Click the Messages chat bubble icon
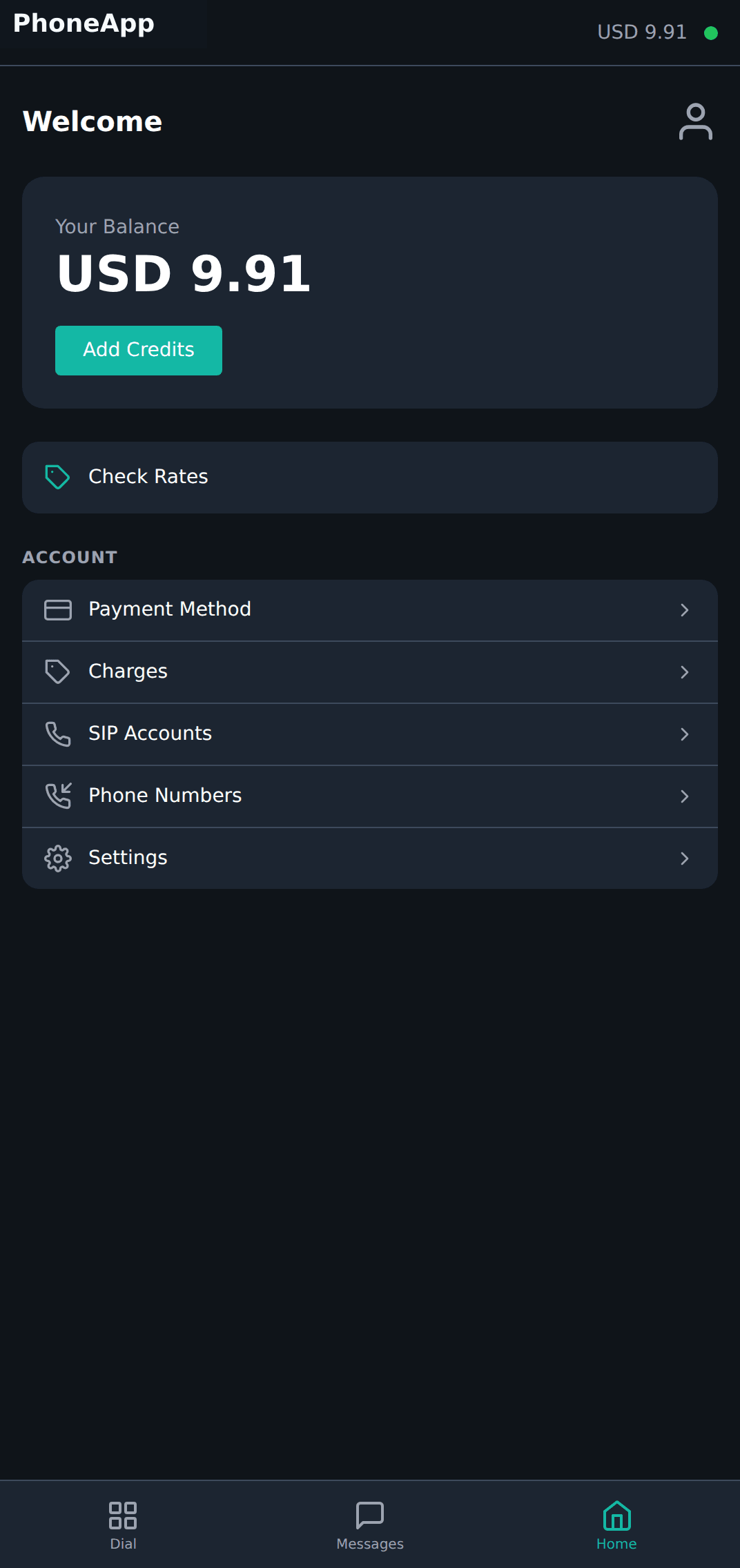Viewport: 740px width, 1568px height. click(370, 1515)
